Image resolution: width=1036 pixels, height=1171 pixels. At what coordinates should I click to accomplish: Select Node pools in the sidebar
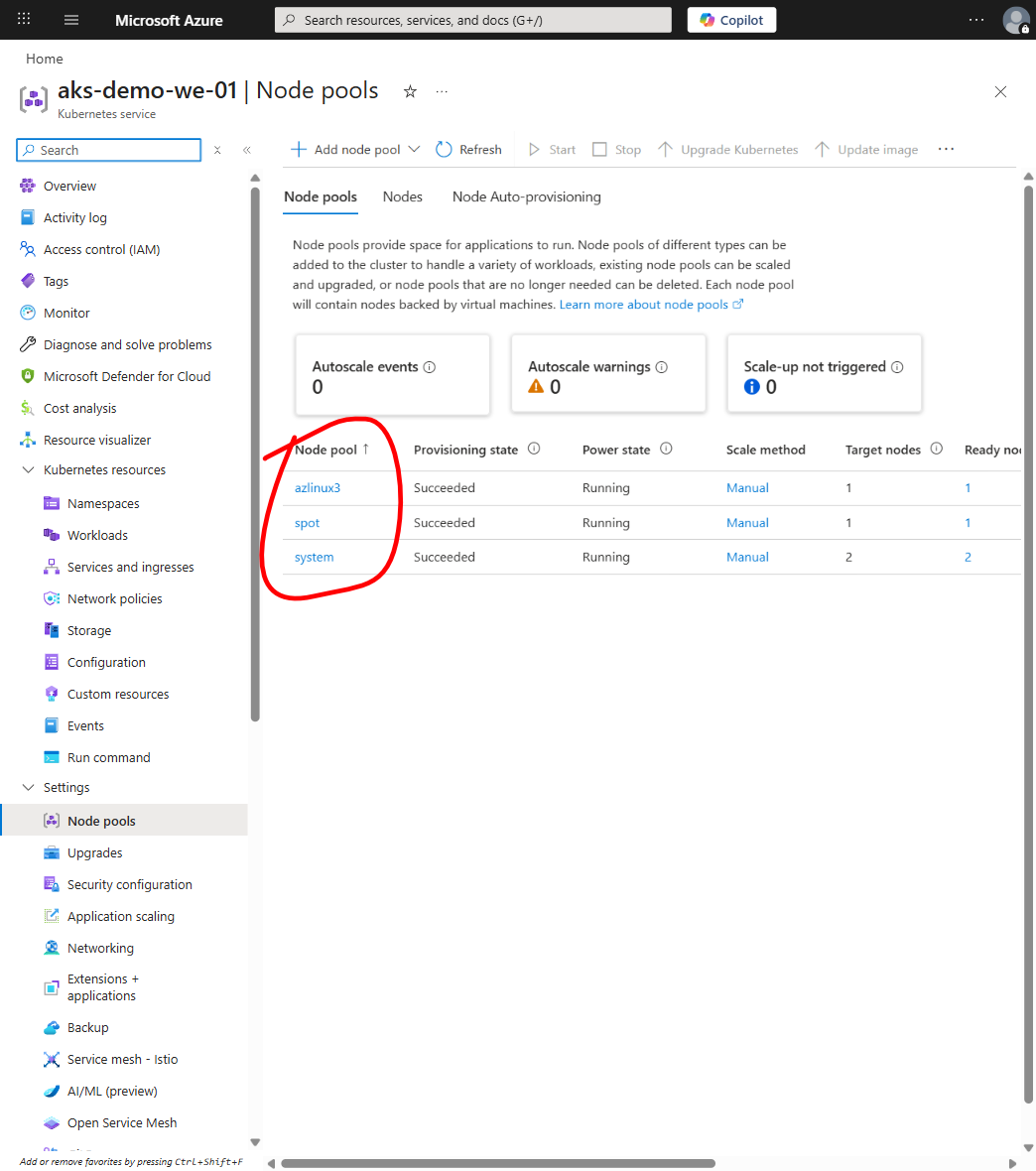pyautogui.click(x=125, y=821)
